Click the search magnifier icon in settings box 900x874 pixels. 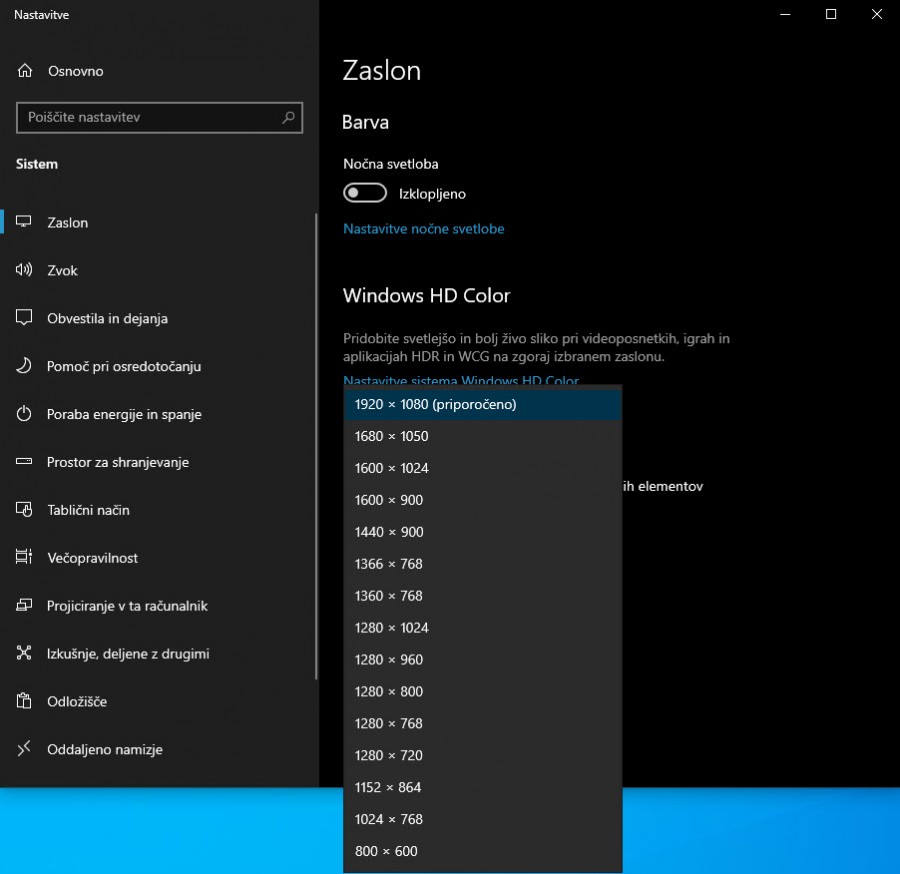click(288, 118)
